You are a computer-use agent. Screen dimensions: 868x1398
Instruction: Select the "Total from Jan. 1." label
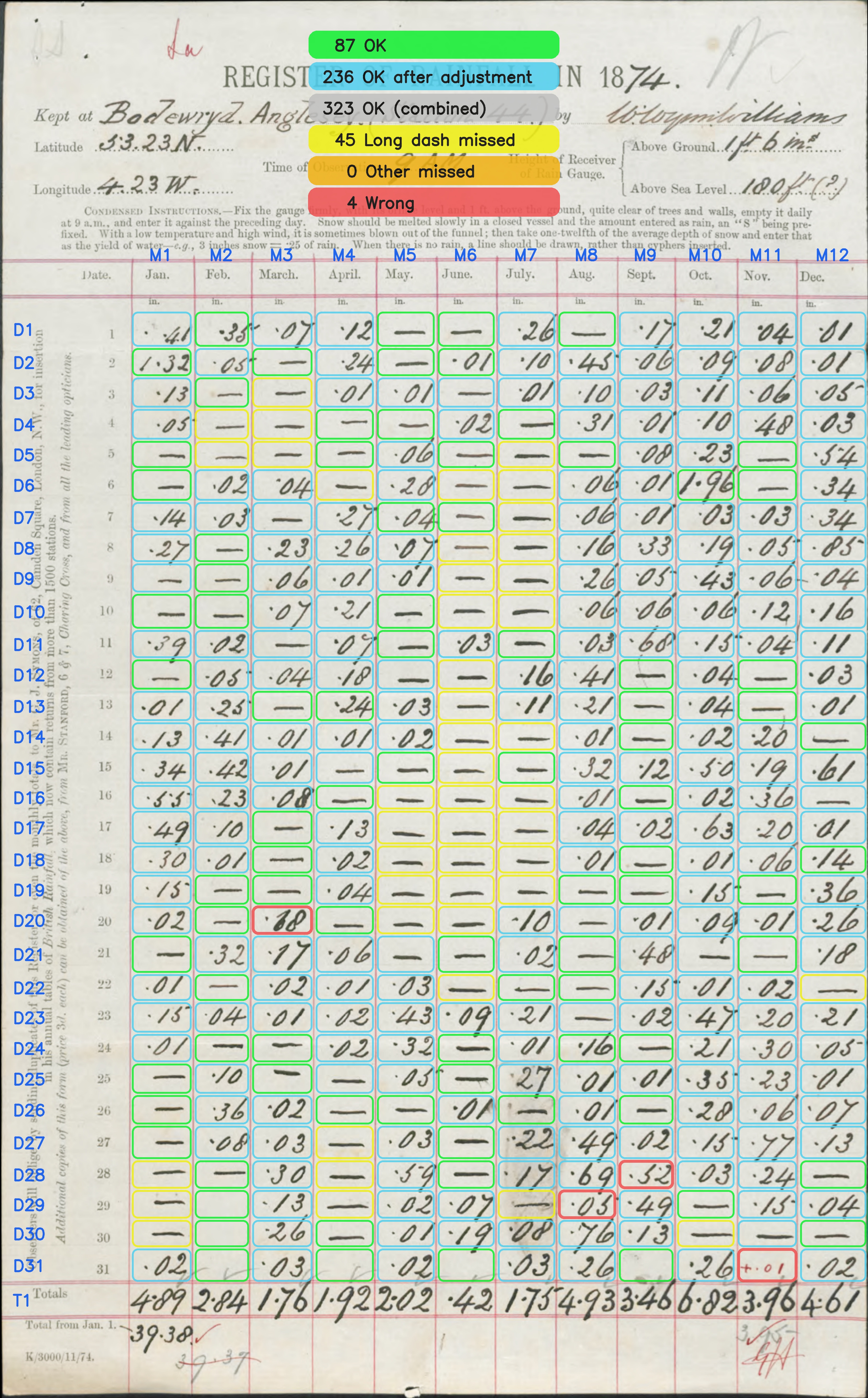tap(71, 1326)
